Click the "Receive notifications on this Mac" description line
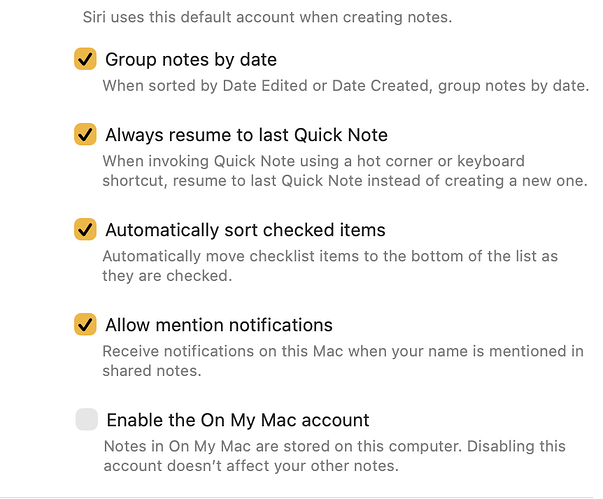 point(343,351)
